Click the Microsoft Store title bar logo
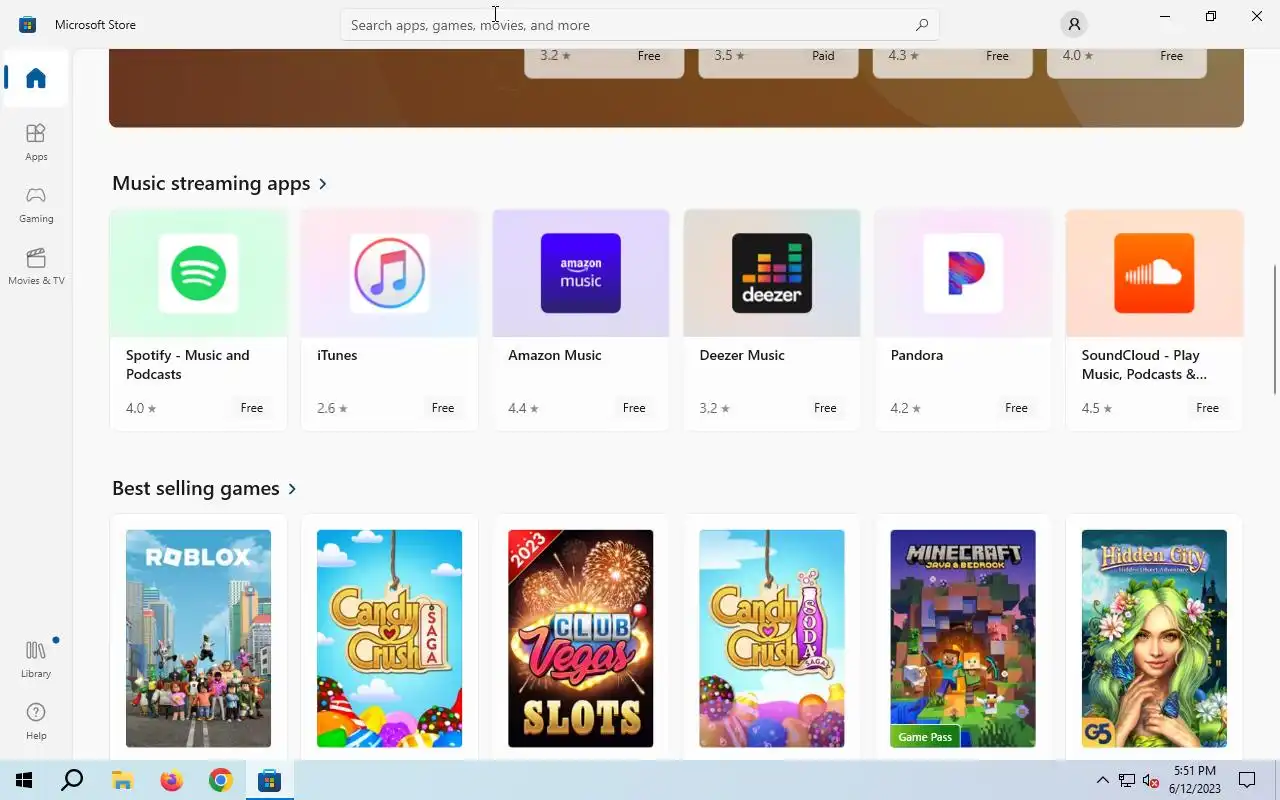 pos(27,24)
